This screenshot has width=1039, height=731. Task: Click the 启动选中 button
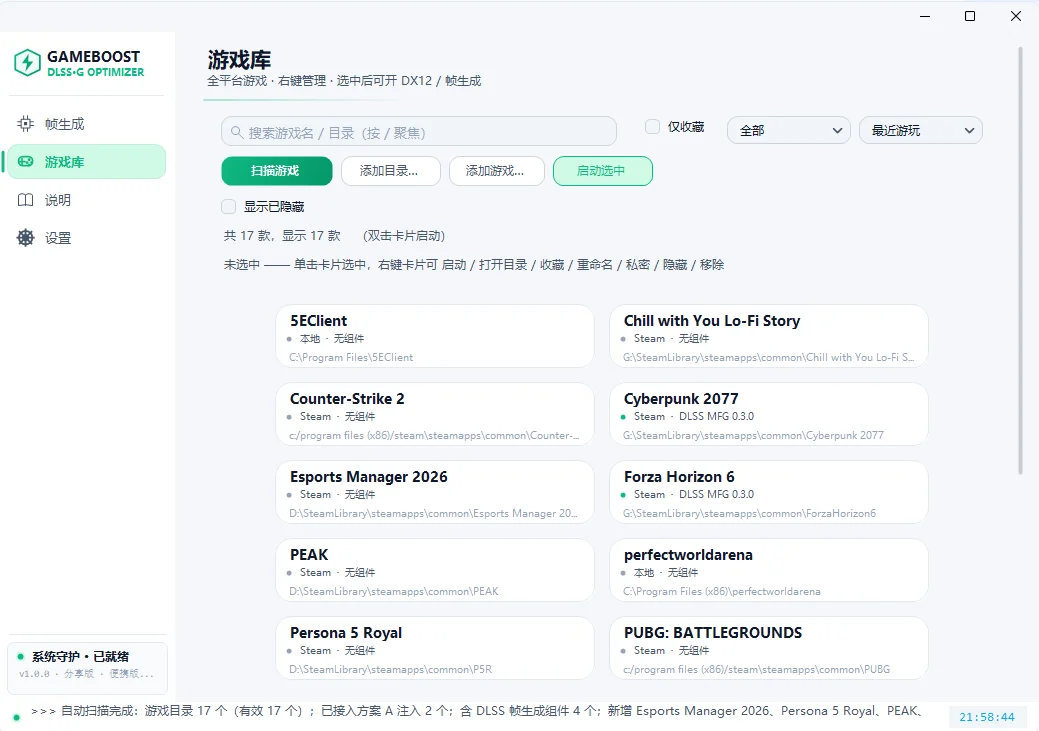(x=602, y=171)
